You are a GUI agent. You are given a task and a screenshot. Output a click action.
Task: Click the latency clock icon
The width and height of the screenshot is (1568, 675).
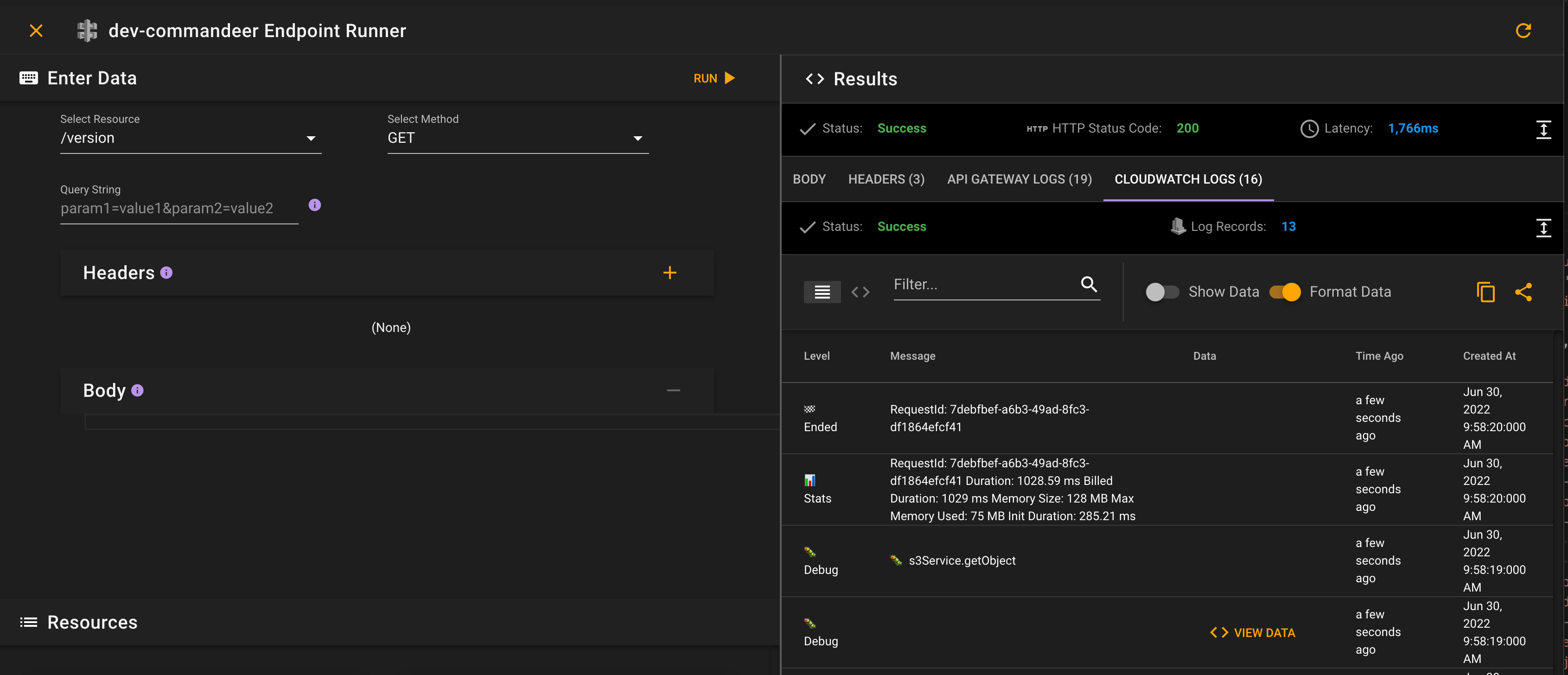[x=1309, y=129]
